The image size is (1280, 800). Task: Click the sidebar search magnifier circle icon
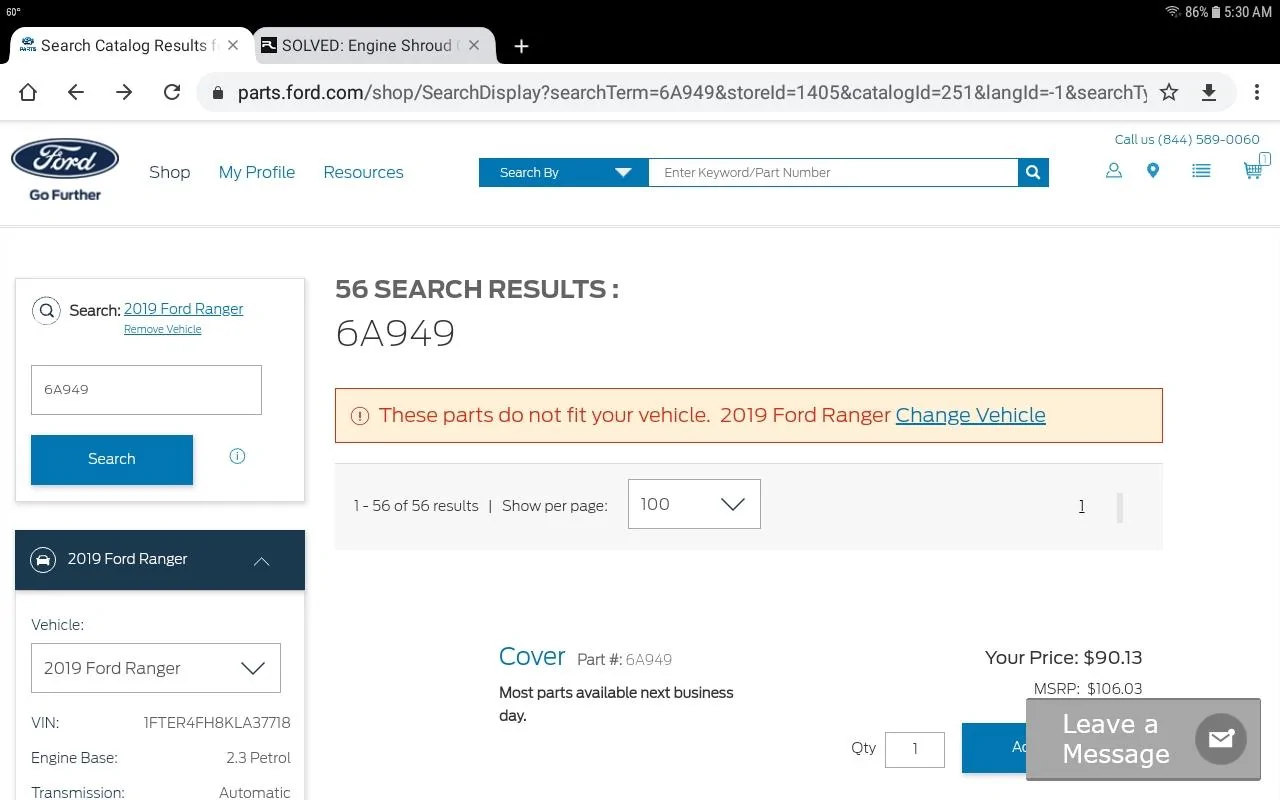tap(46, 310)
